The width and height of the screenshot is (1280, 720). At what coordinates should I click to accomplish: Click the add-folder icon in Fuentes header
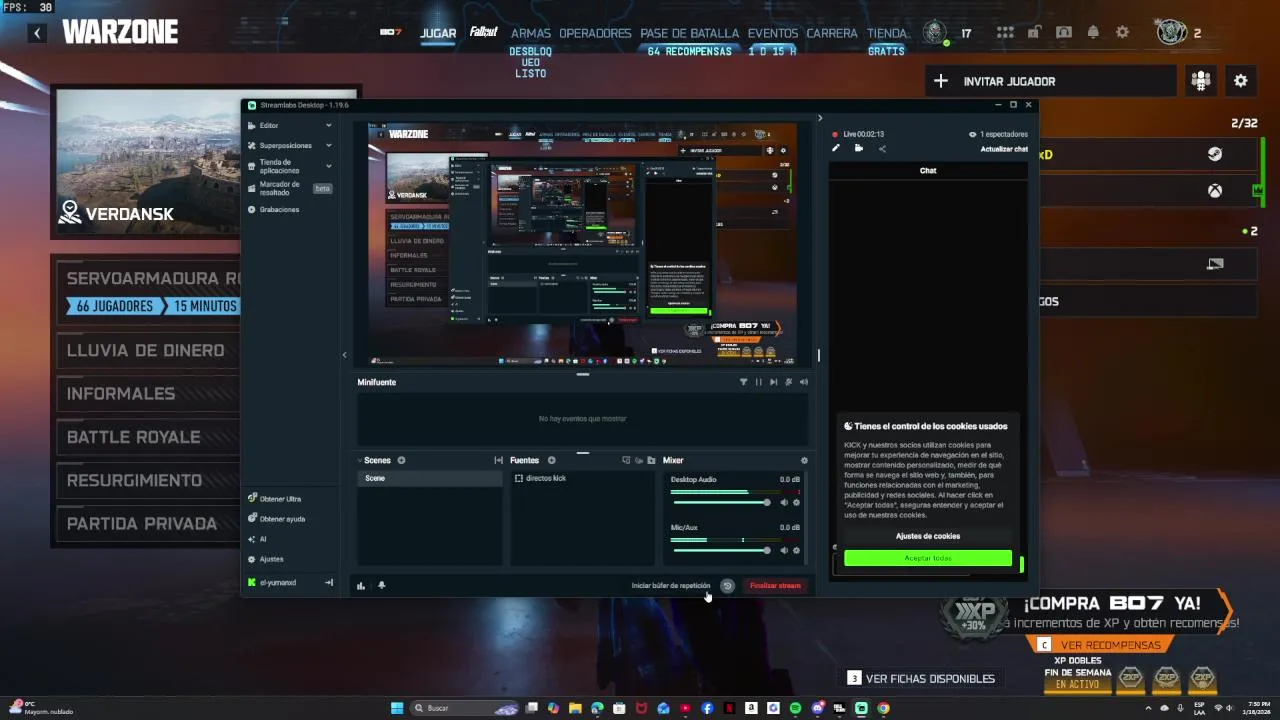[651, 460]
